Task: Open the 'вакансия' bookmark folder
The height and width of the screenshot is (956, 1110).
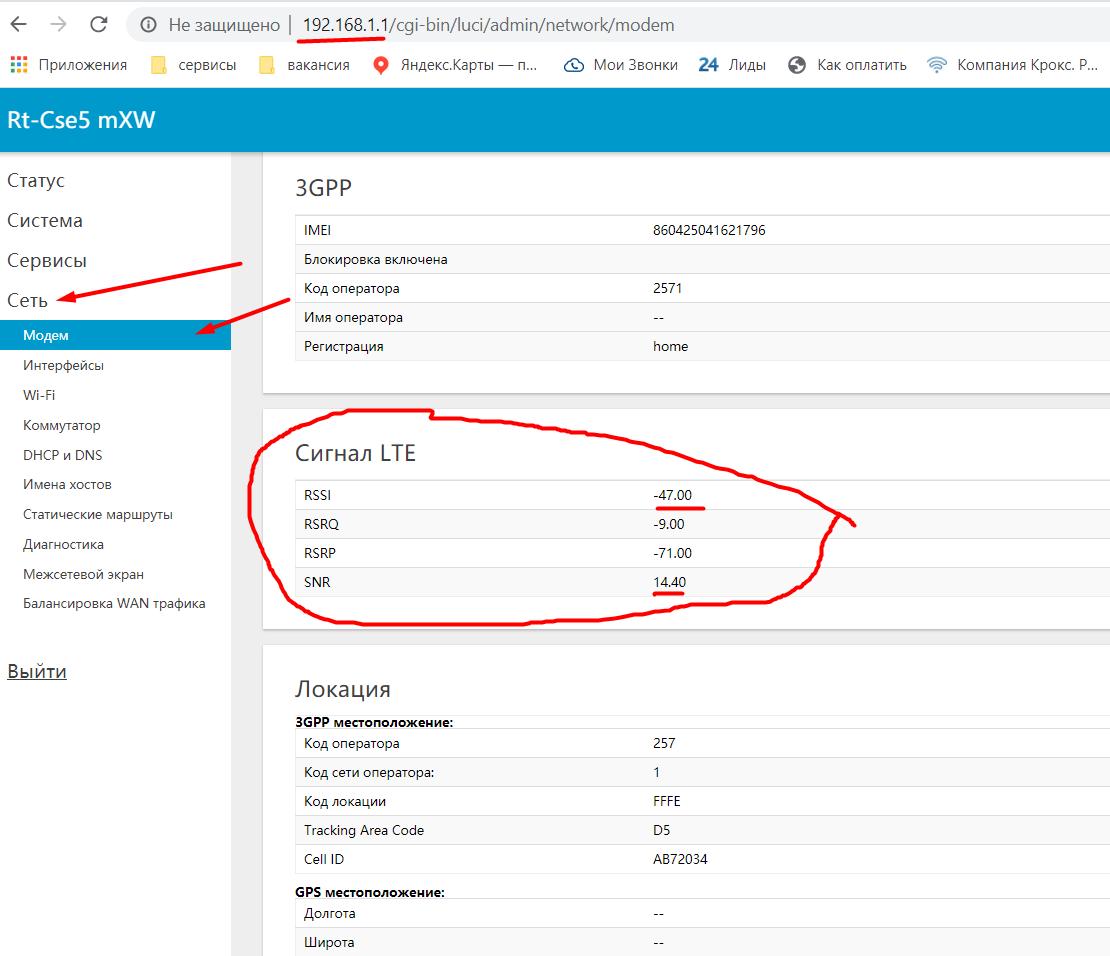Action: click(x=304, y=65)
